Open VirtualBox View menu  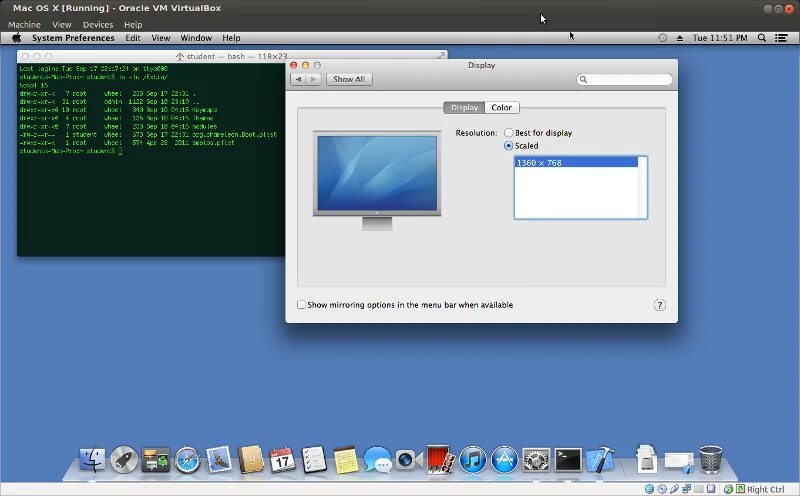(62, 24)
